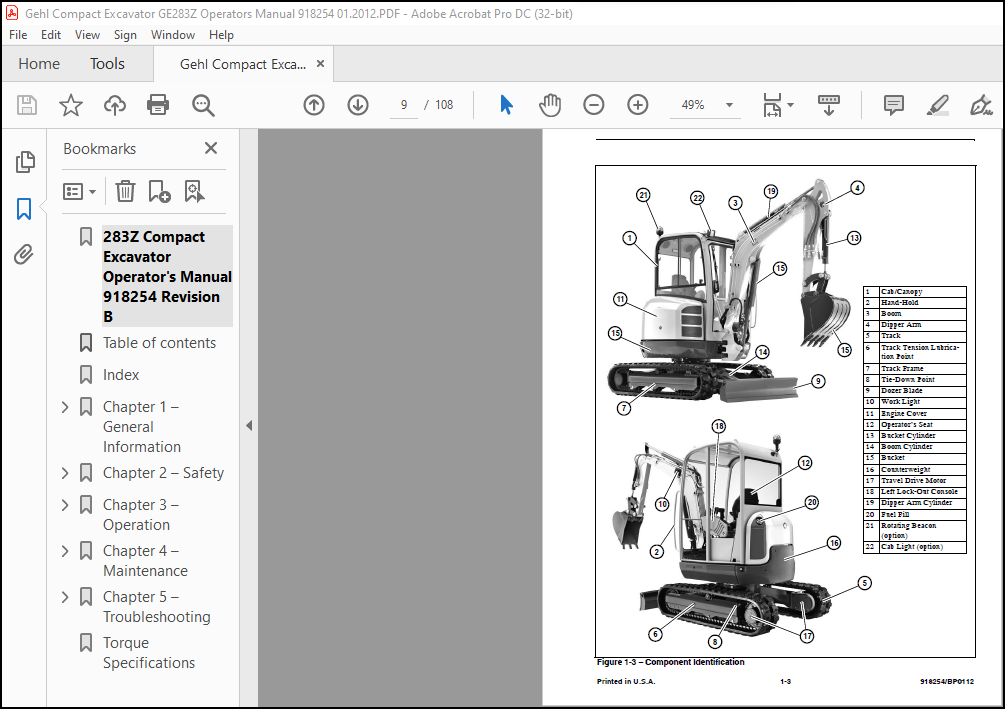Open the View menu
Viewport: 1005px width, 709px height.
87,35
